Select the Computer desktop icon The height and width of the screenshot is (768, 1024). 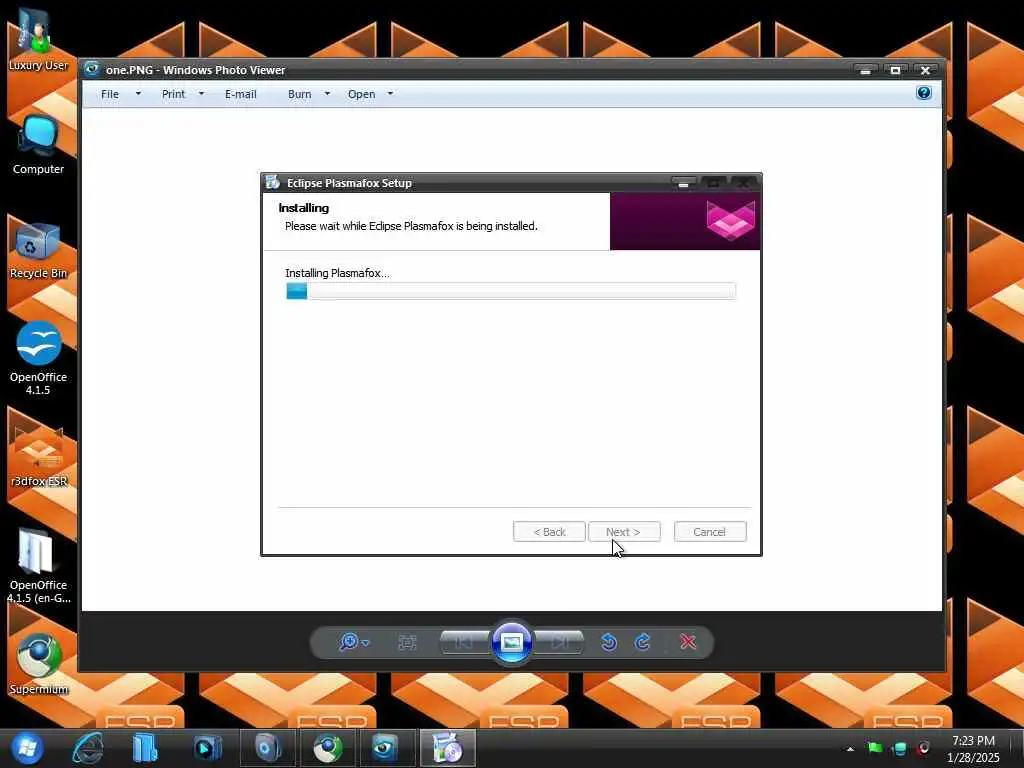point(38,144)
